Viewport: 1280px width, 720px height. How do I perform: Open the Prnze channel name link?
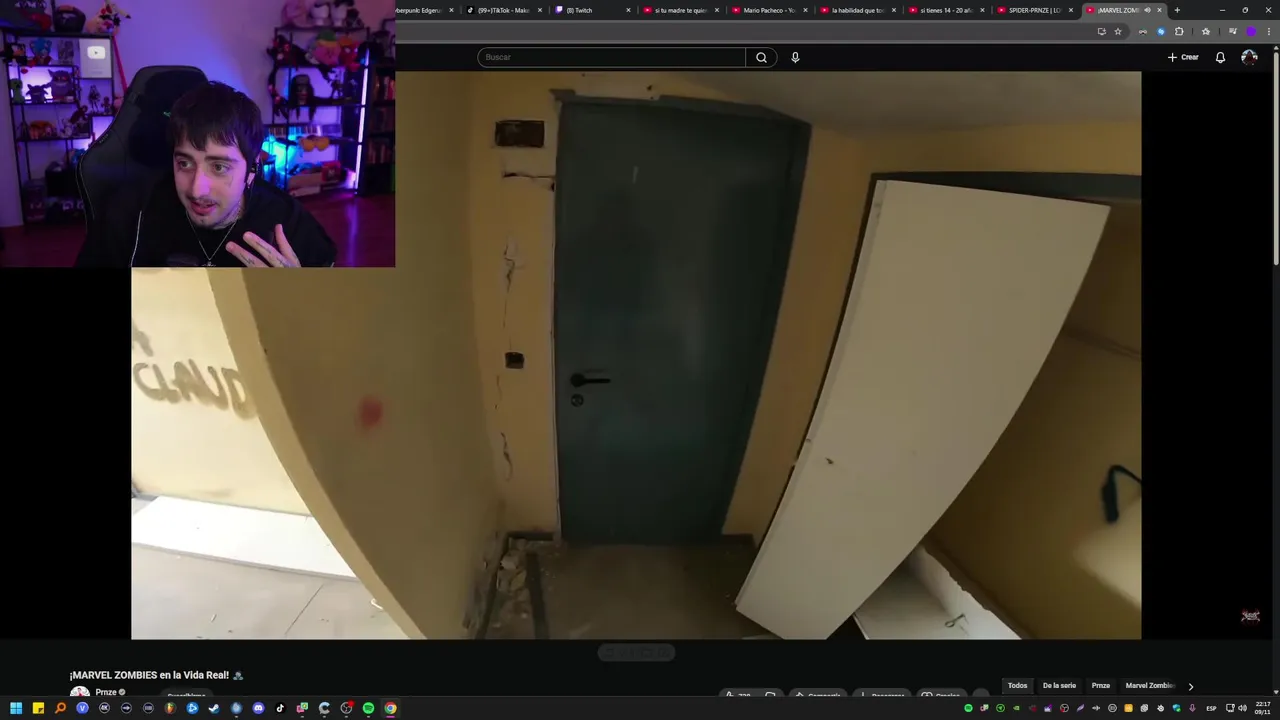point(106,692)
